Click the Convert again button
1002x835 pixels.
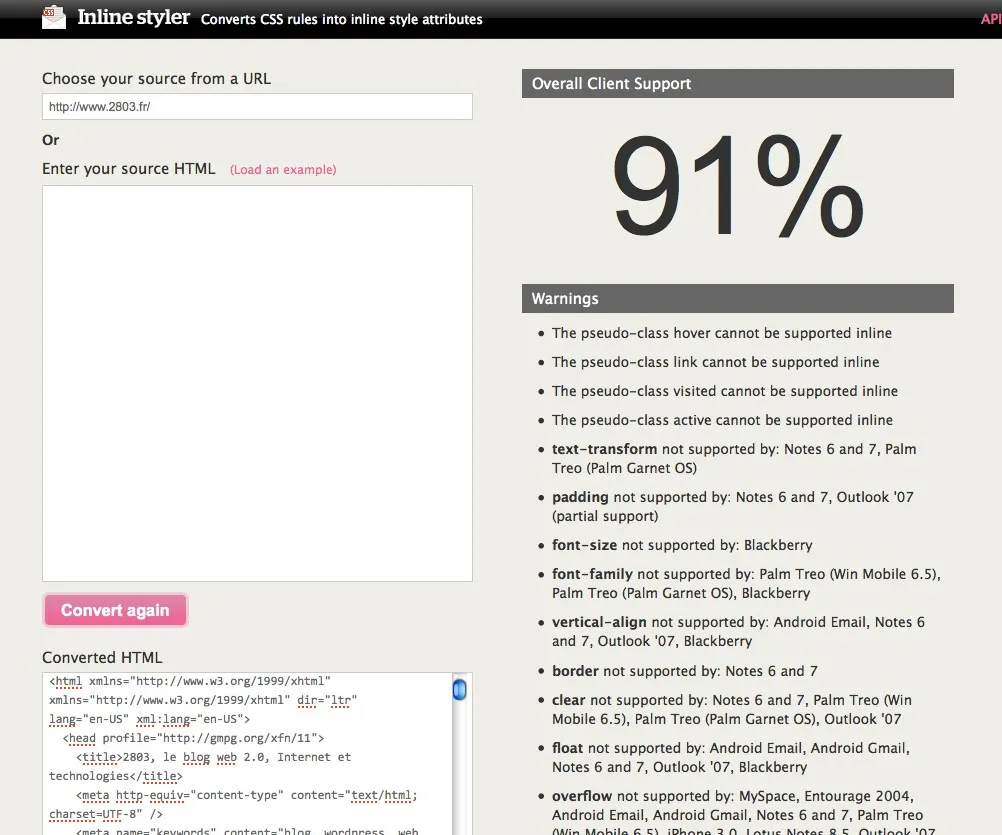point(115,610)
